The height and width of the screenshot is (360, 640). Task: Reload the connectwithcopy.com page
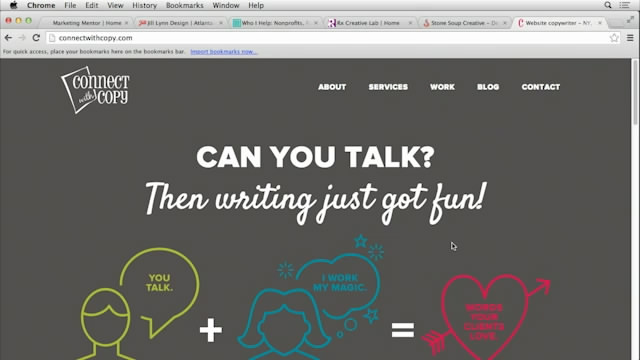tap(36, 38)
